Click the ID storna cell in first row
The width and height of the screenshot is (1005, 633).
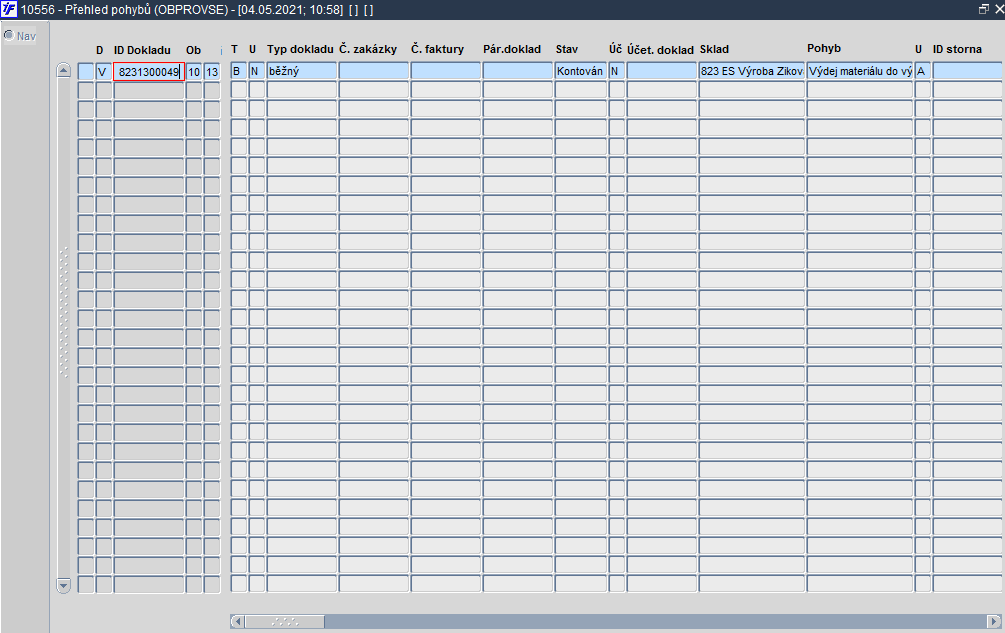pos(968,71)
